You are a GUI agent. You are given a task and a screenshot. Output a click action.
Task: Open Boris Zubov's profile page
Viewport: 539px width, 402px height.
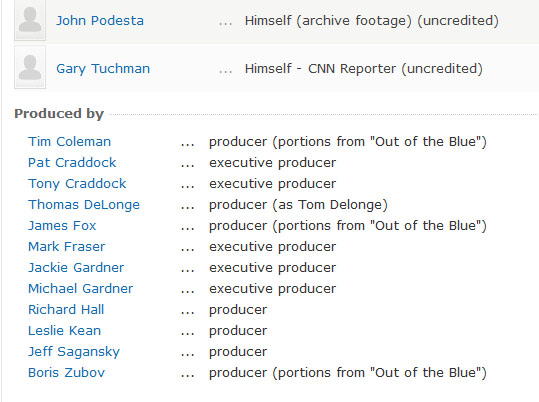coord(66,372)
